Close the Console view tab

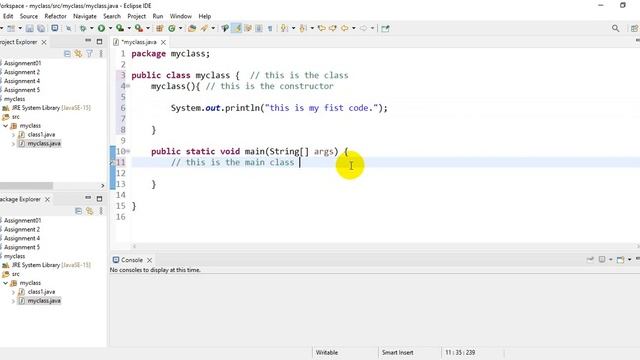(x=149, y=260)
